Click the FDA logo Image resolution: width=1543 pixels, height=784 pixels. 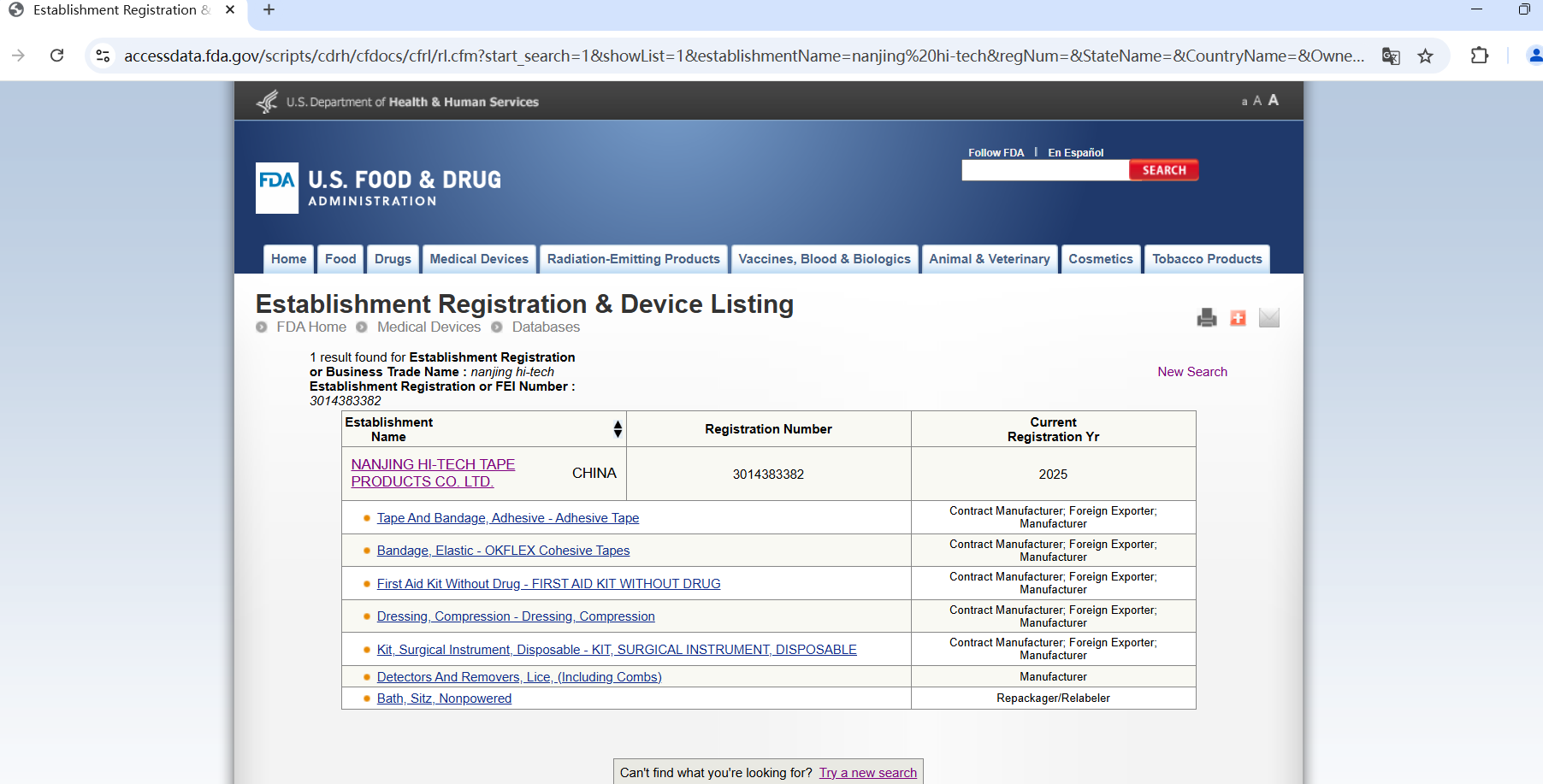click(x=277, y=188)
